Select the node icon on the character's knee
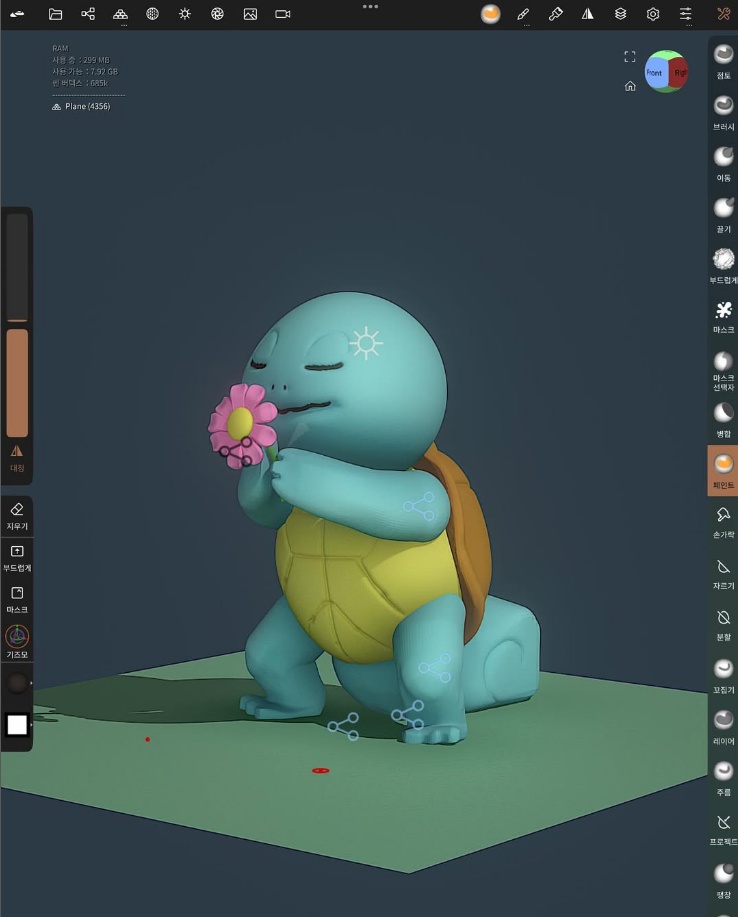This screenshot has height=917, width=738. pyautogui.click(x=434, y=668)
